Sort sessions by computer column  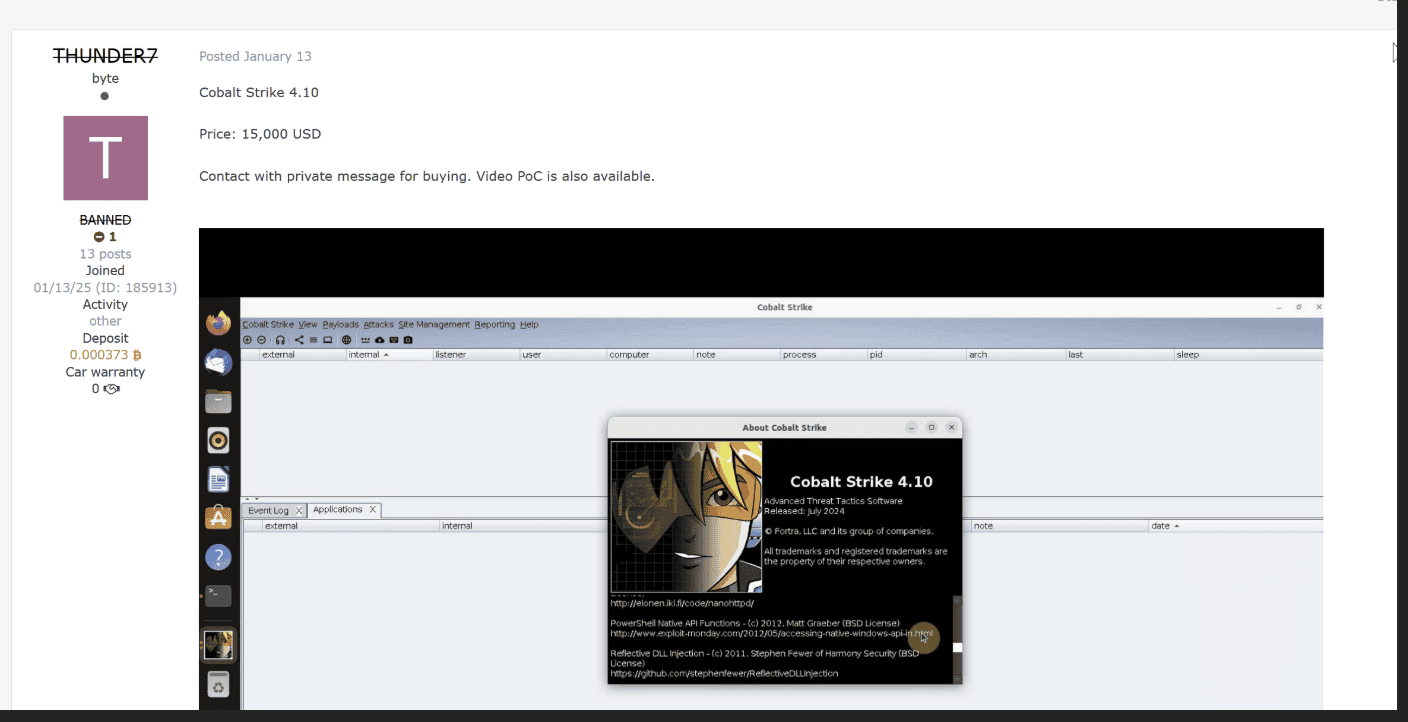tap(650, 355)
